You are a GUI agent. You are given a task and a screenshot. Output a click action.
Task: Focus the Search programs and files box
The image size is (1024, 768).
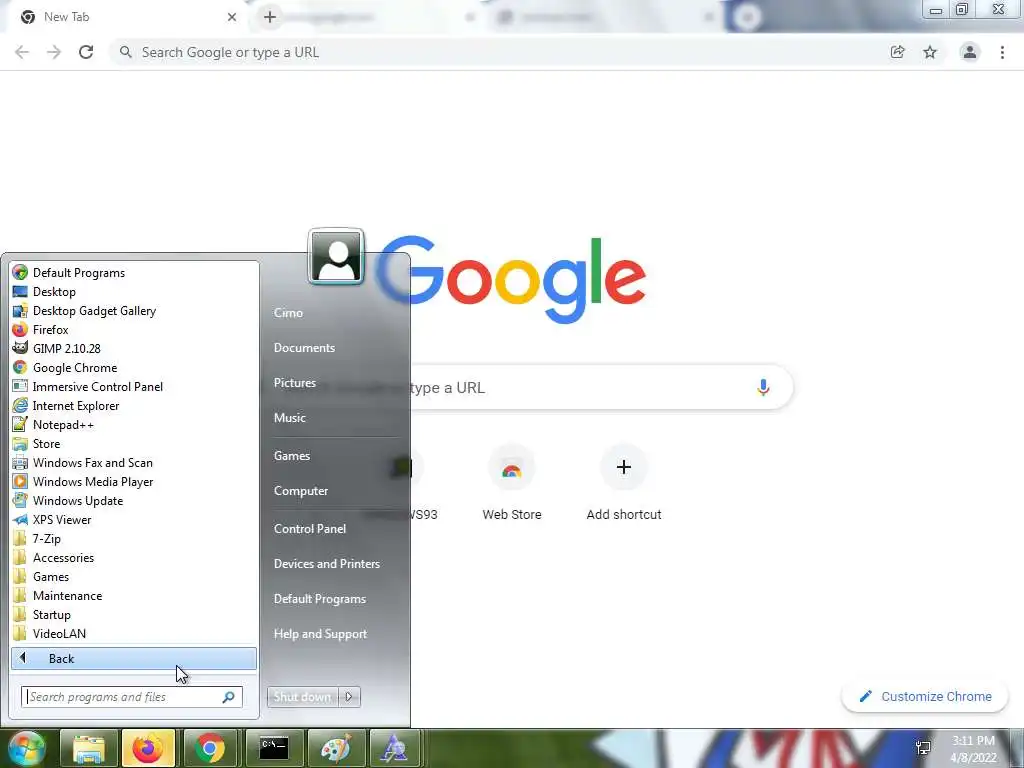pyautogui.click(x=132, y=697)
